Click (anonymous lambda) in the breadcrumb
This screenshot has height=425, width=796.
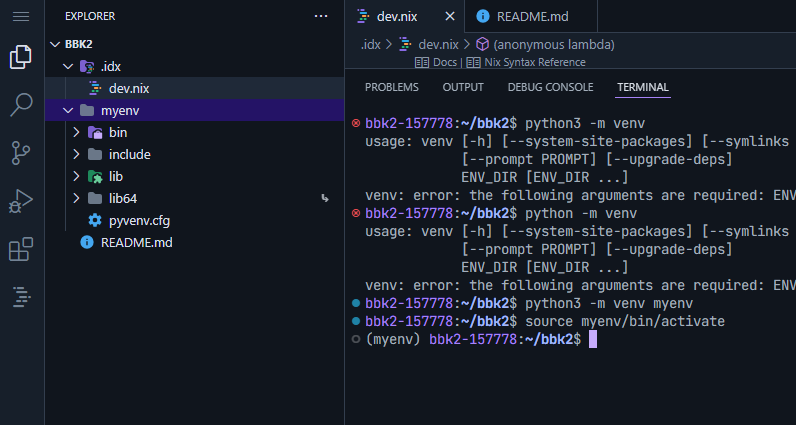[554, 45]
